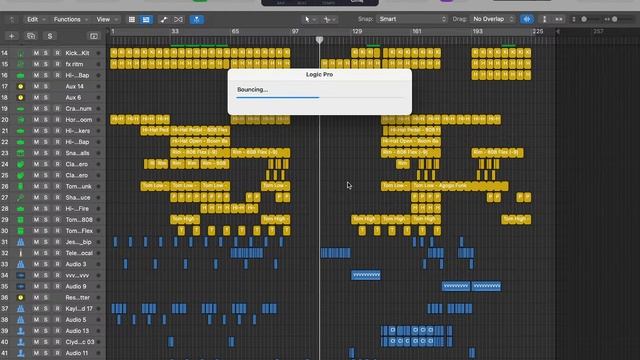This screenshot has height=360, width=640.
Task: Click the audio waveform icon on track 31
Action: pos(20,242)
